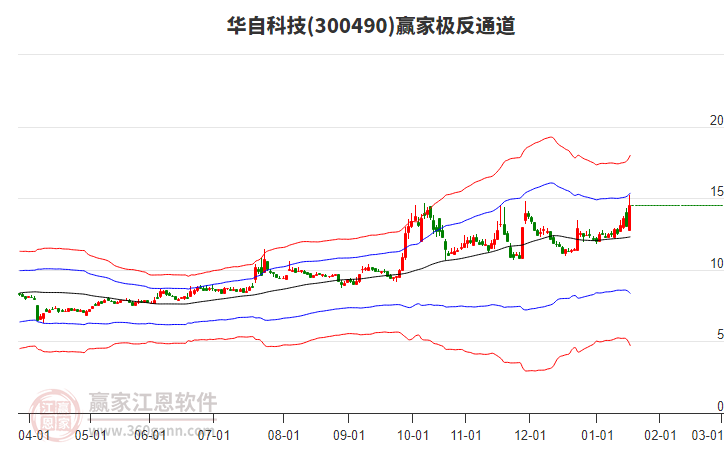Select the 05-01 date label
This screenshot has height=450, width=726.
[90, 435]
